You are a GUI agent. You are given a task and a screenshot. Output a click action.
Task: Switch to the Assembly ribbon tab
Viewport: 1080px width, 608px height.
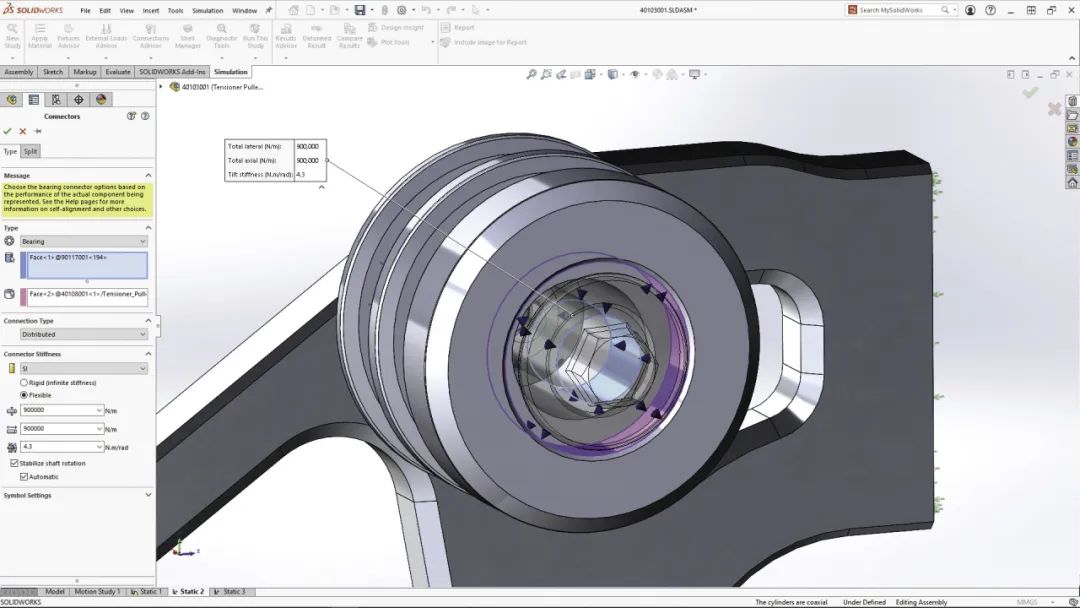click(x=20, y=72)
